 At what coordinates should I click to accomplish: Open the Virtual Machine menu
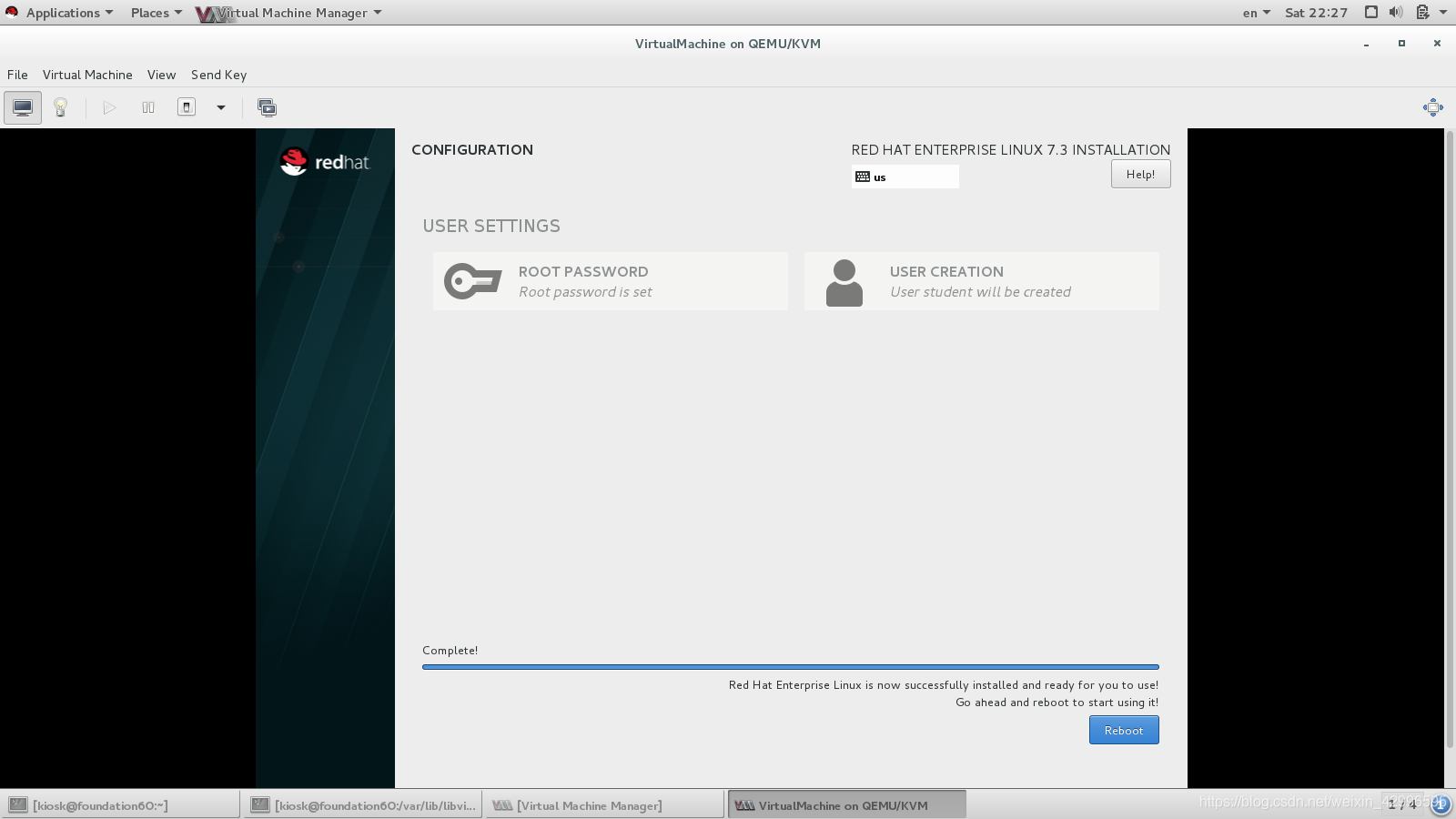pos(87,75)
